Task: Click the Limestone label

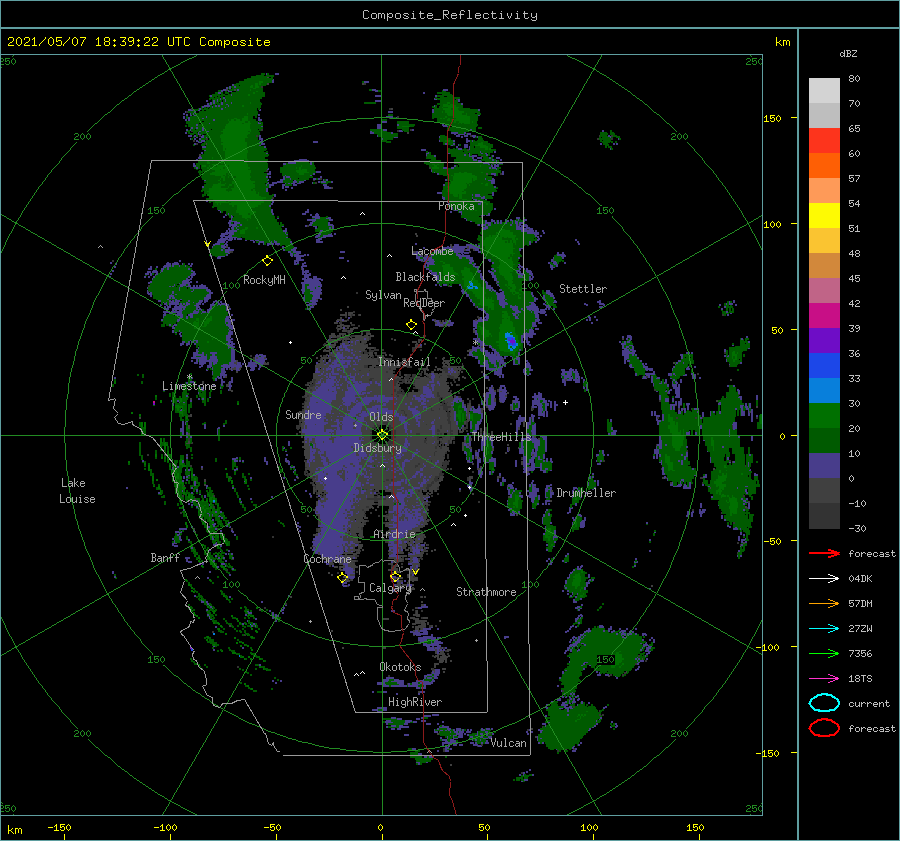Action: click(189, 386)
